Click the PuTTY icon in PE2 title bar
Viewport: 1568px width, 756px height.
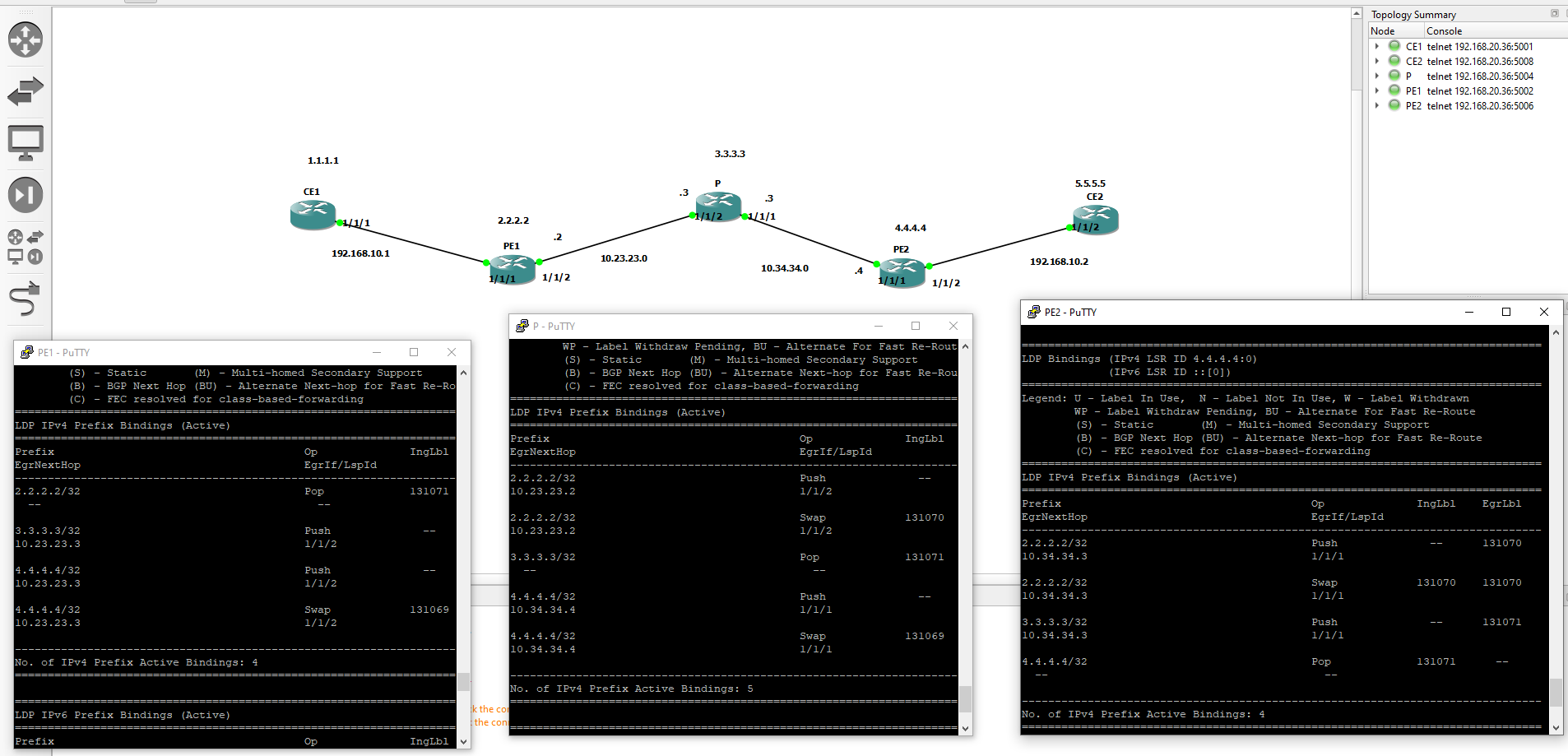pyautogui.click(x=1034, y=312)
